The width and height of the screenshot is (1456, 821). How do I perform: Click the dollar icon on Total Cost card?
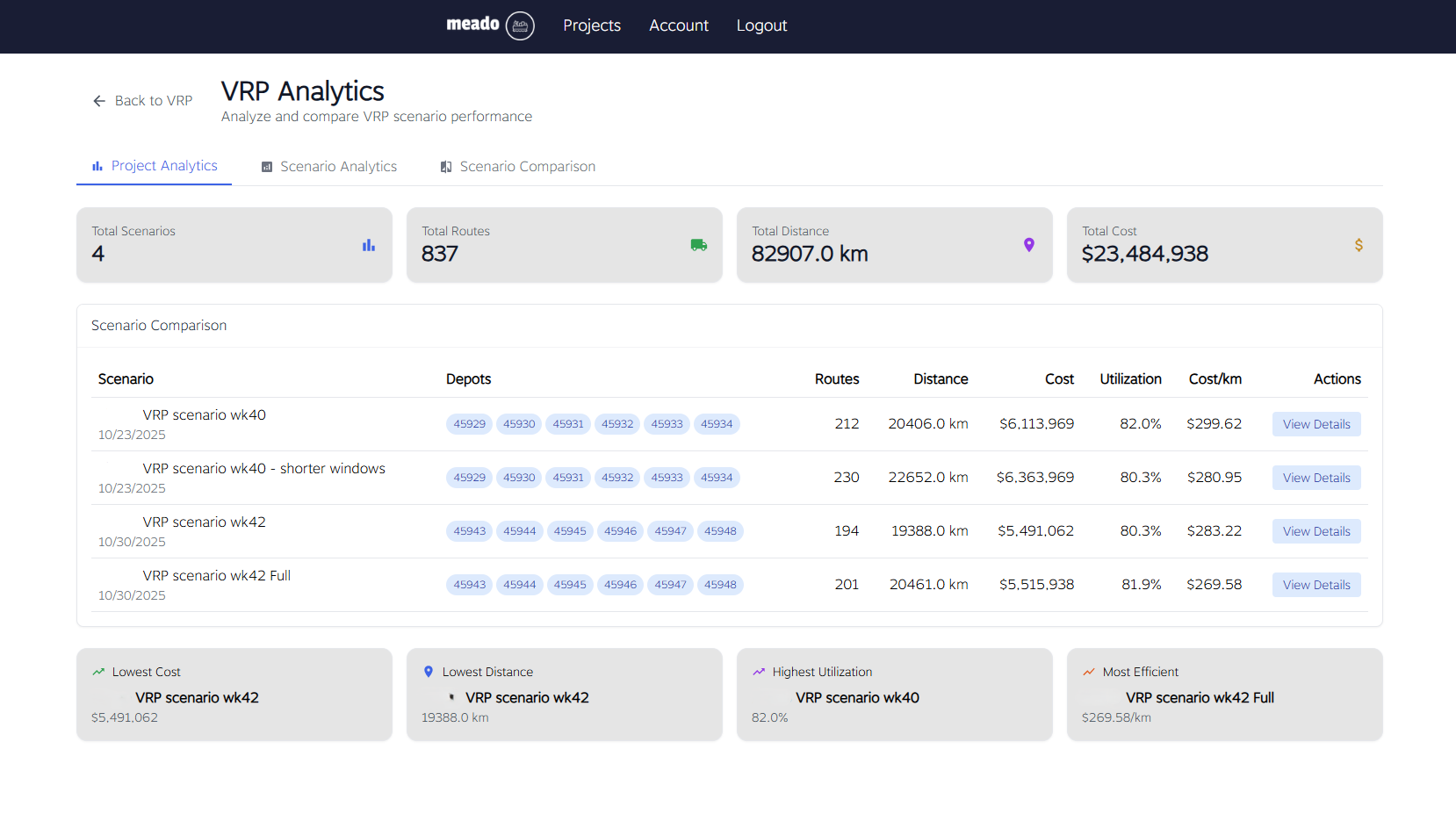1358,245
